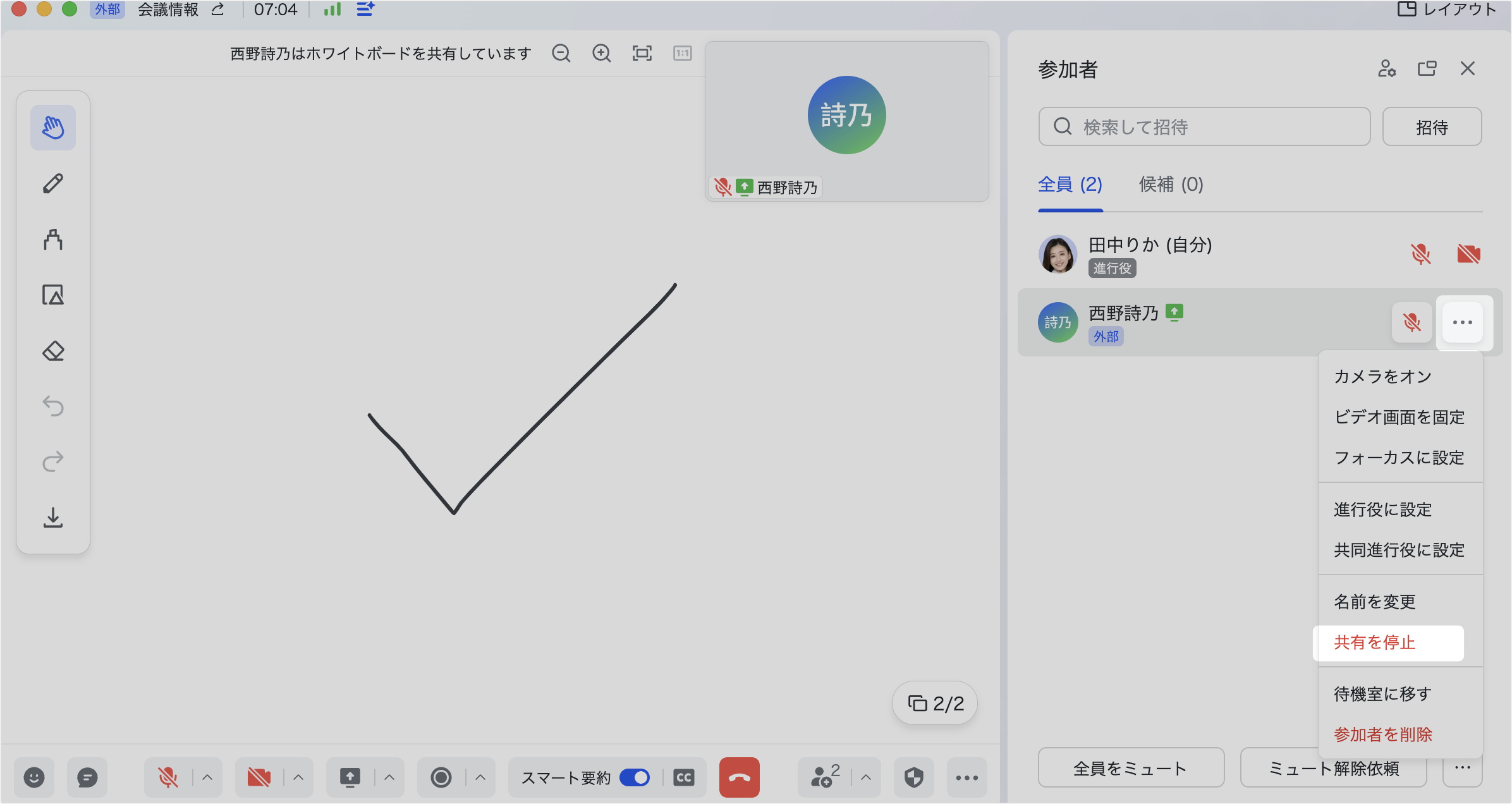
Task: Turn on camera in bottom toolbar
Action: [x=259, y=777]
